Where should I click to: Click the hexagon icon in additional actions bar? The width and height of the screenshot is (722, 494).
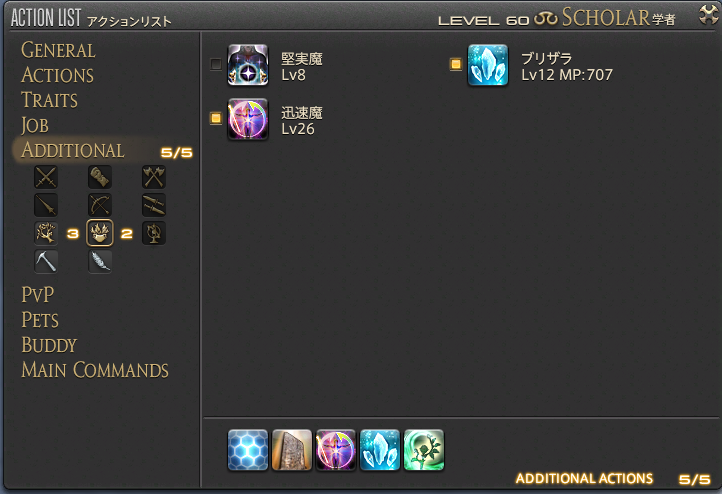pos(248,450)
